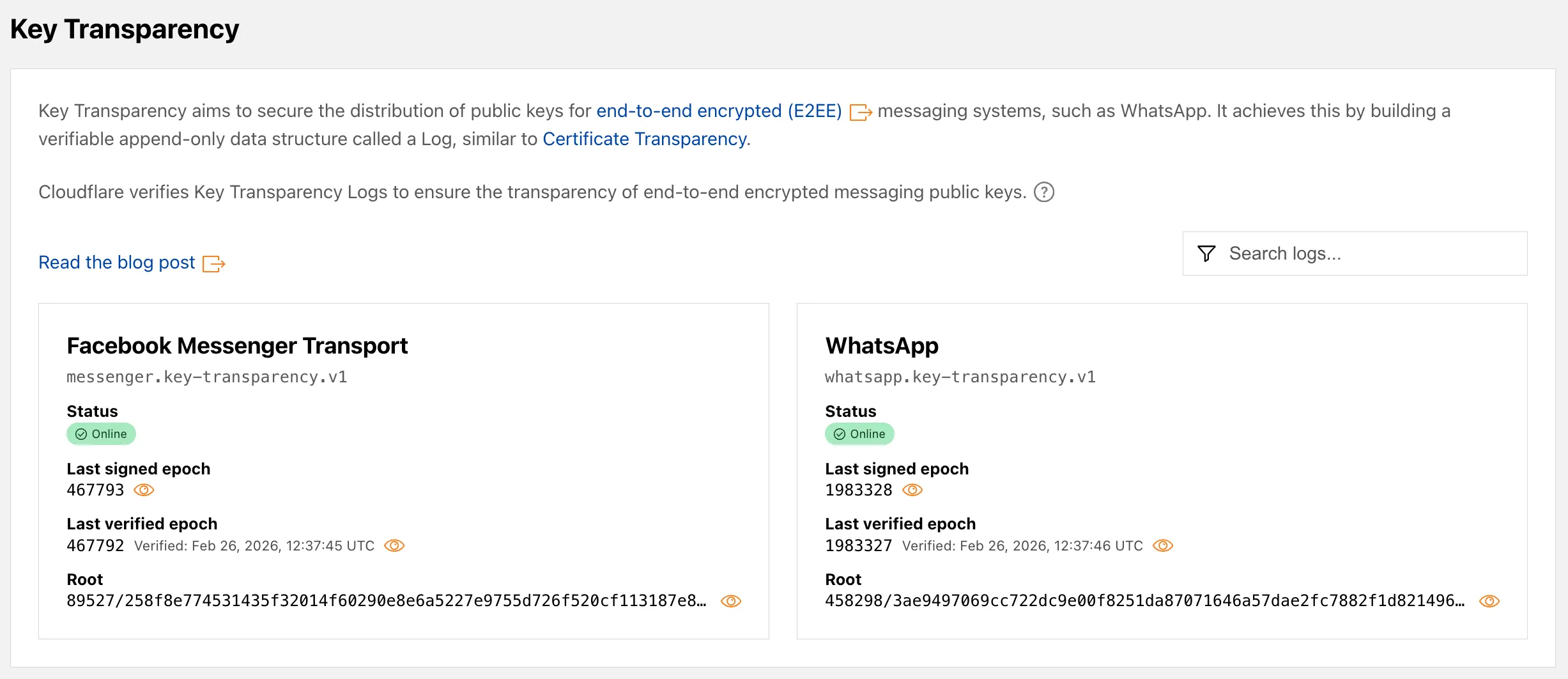Click the external link icon after E2EE
1568x679 pixels.
(859, 112)
